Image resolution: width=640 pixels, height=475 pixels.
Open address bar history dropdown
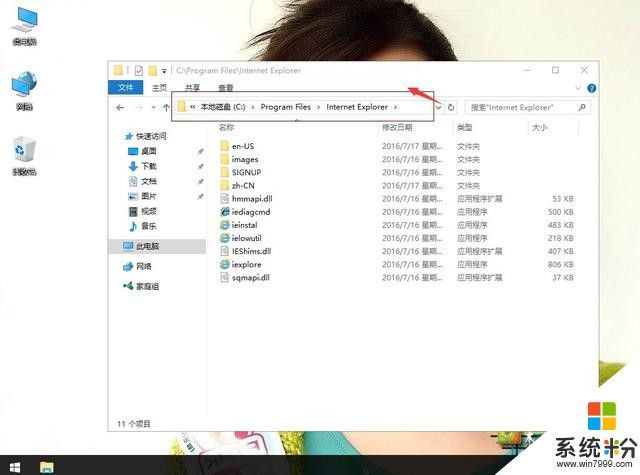(x=438, y=108)
